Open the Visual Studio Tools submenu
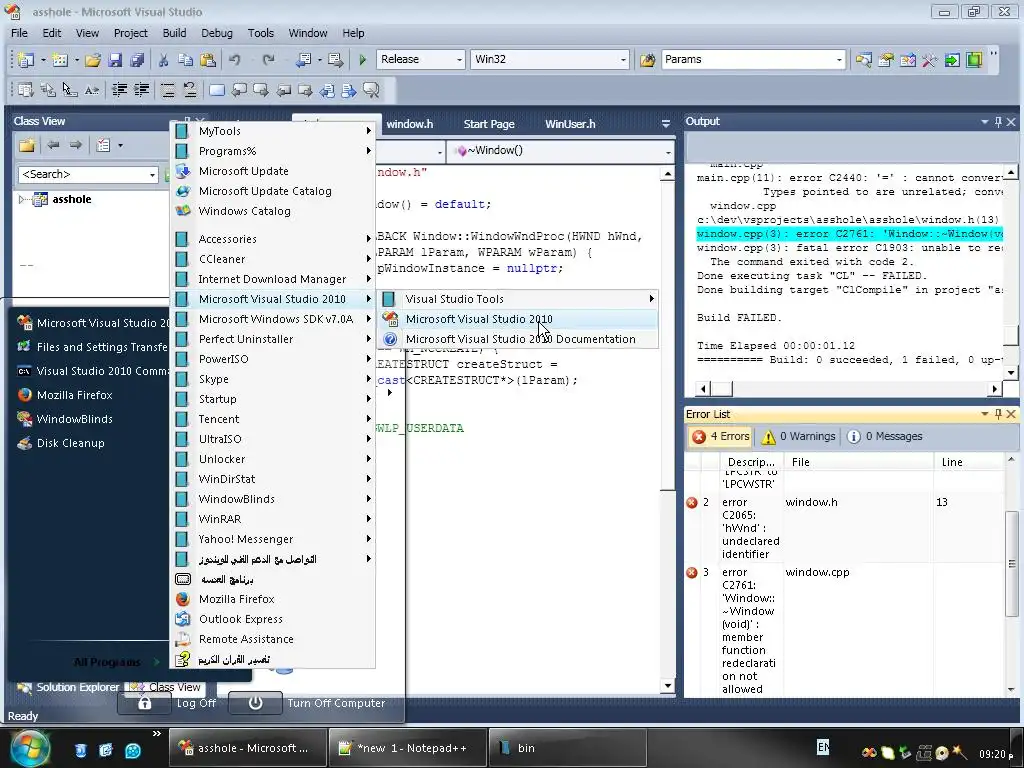1024x768 pixels. click(x=519, y=299)
